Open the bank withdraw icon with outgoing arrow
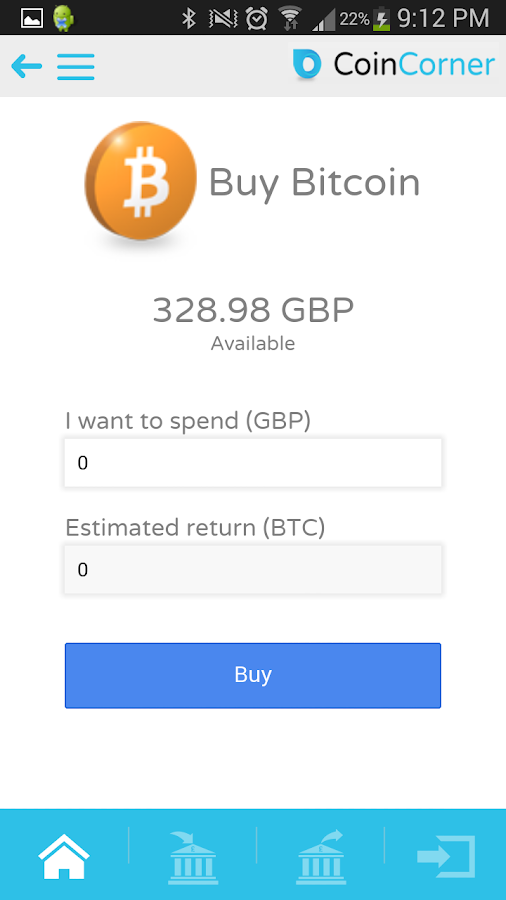The width and height of the screenshot is (506, 900). pyautogui.click(x=320, y=856)
